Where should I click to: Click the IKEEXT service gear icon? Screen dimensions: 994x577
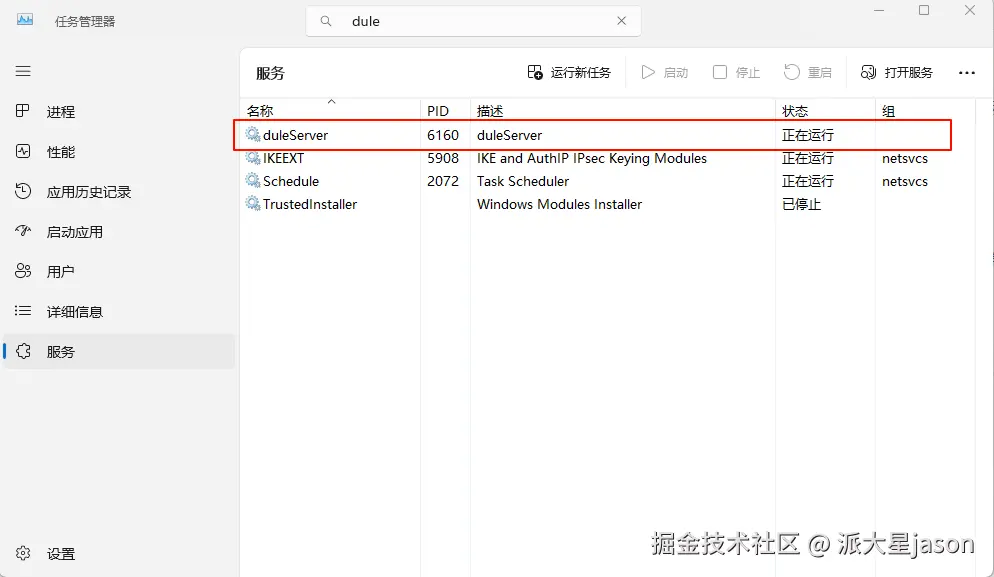tap(253, 158)
